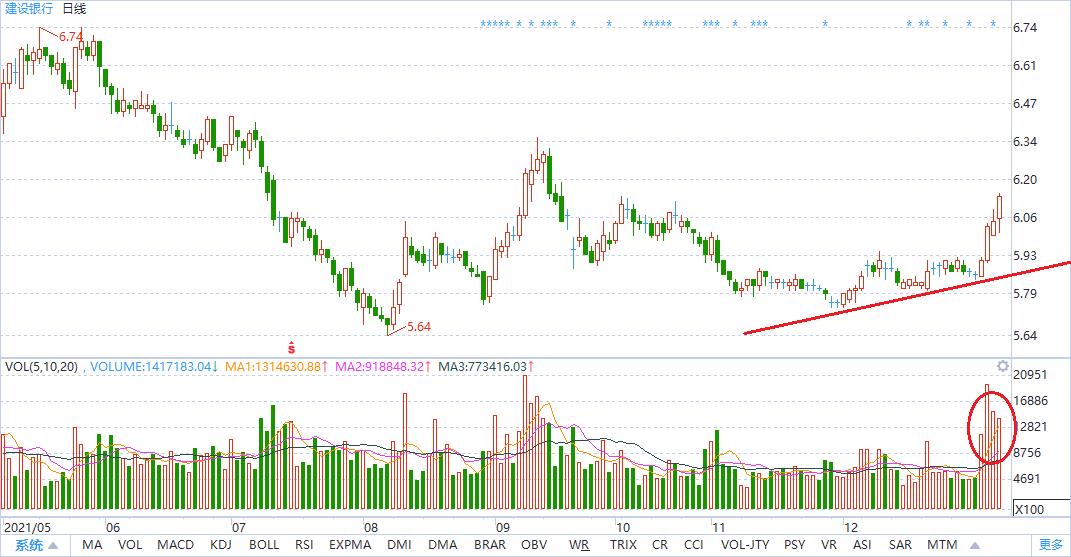
Task: Show the WR indicator
Action: (x=579, y=545)
